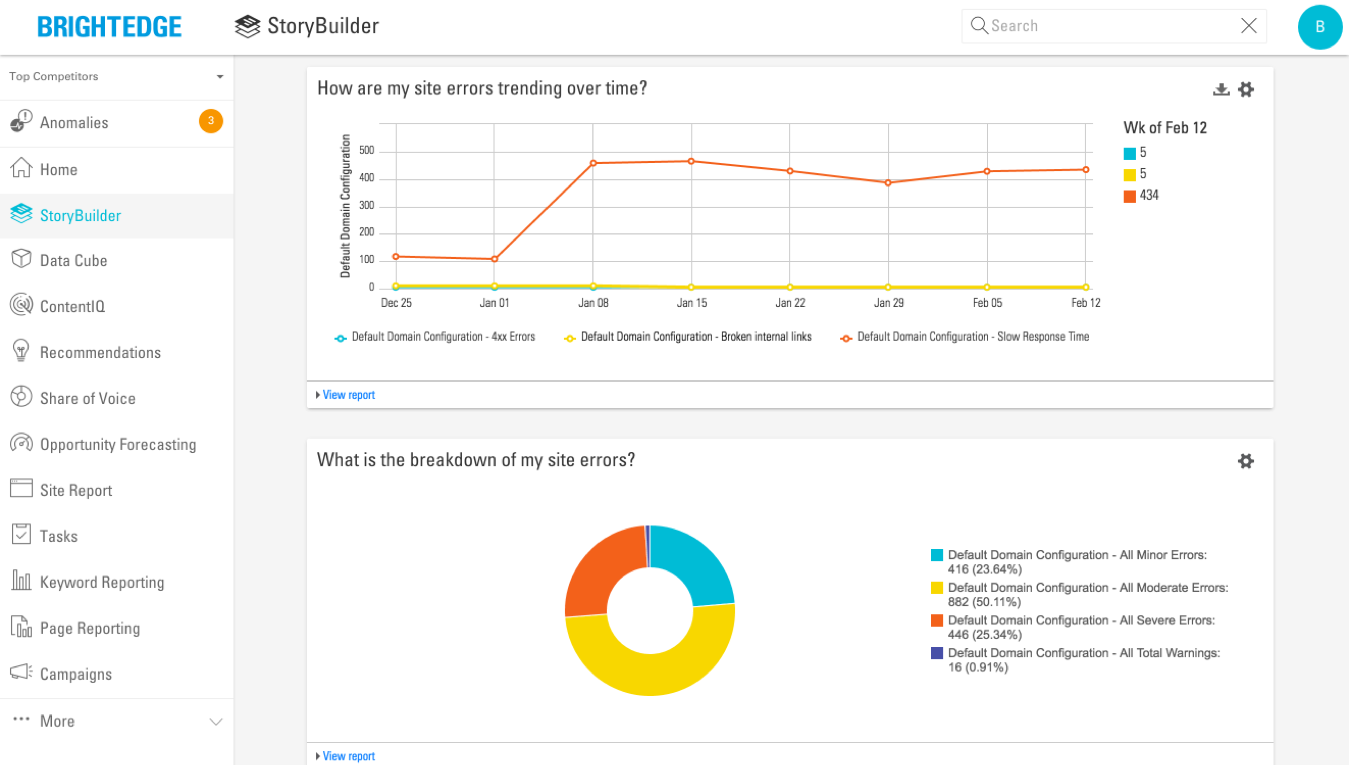Viewport: 1349px width, 765px height.
Task: Click the Recommendations lightbulb icon
Action: [x=21, y=352]
